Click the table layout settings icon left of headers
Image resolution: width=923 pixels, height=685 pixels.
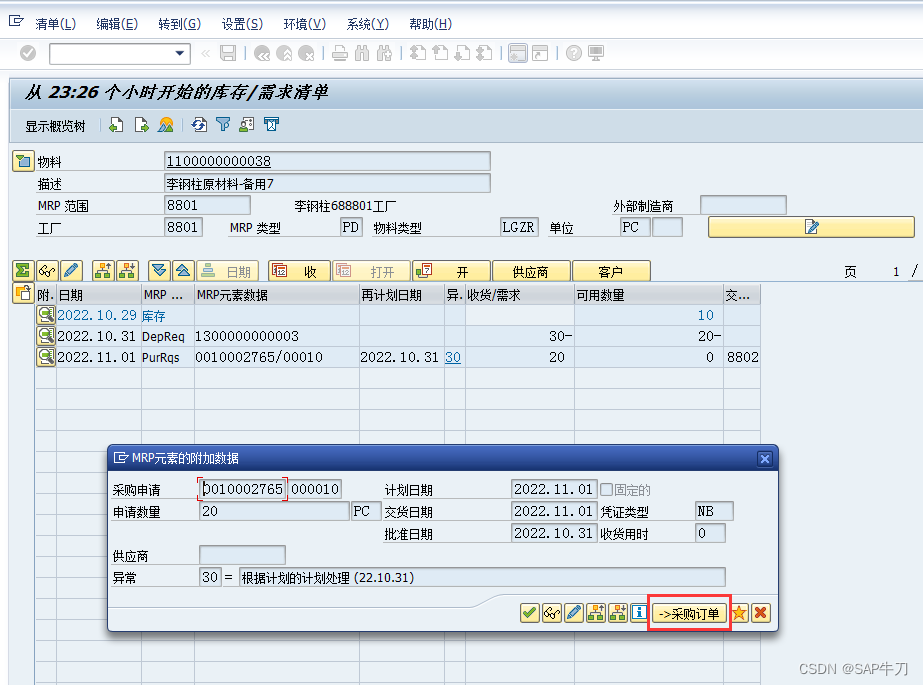click(x=23, y=293)
